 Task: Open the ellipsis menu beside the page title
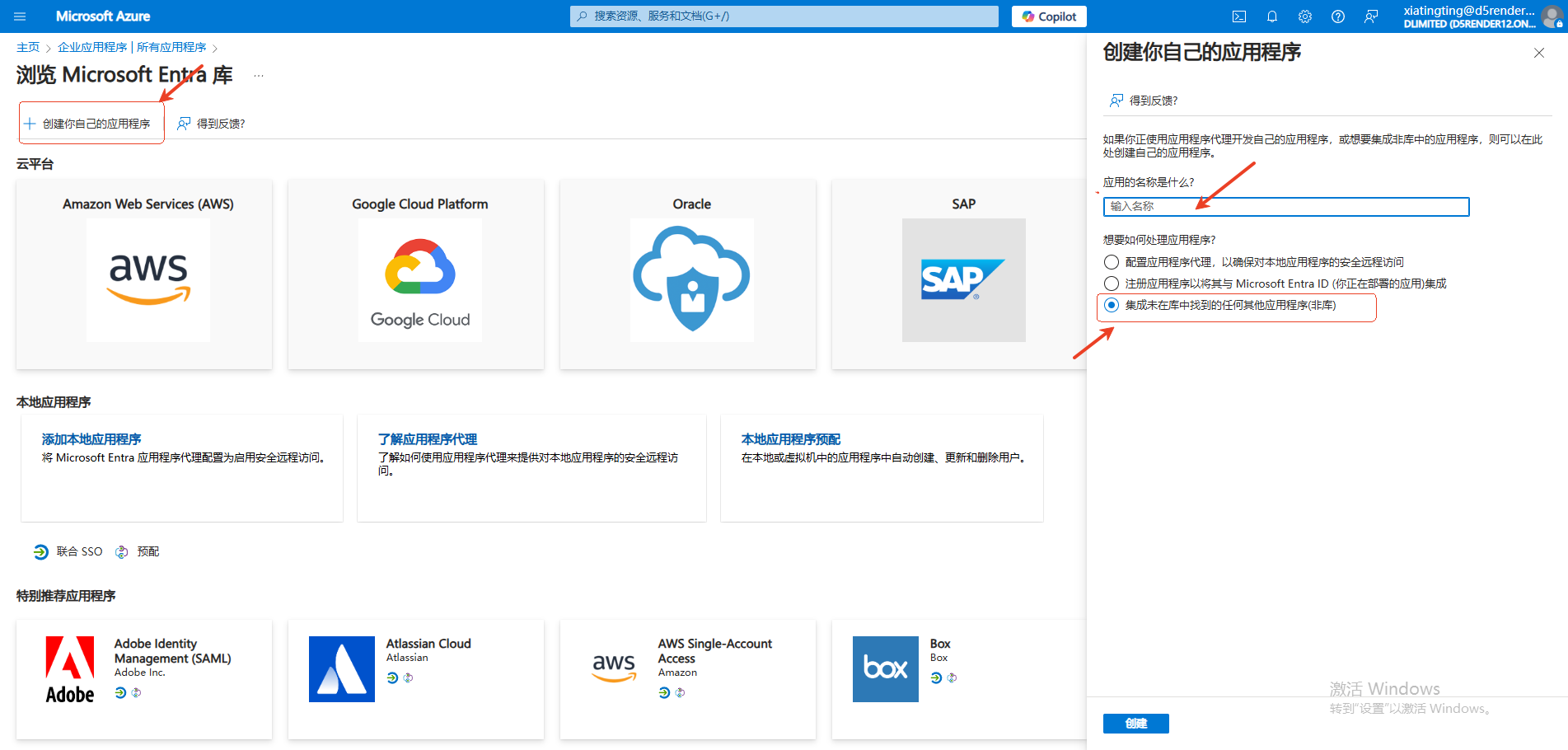click(x=259, y=76)
